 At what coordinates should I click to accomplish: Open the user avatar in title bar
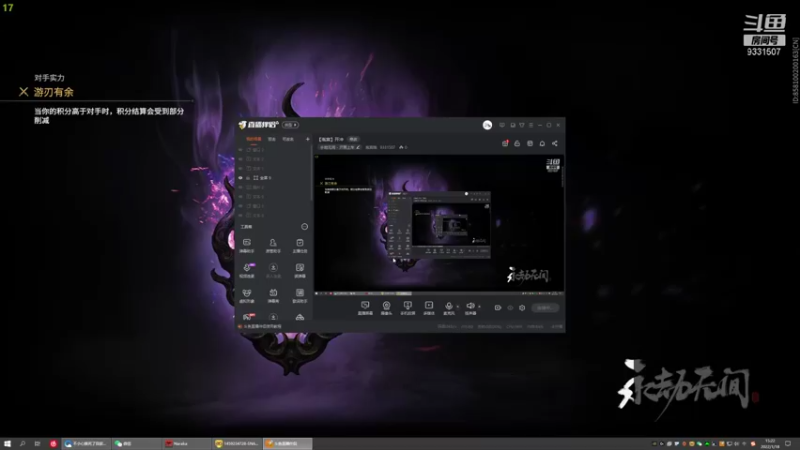pos(487,125)
